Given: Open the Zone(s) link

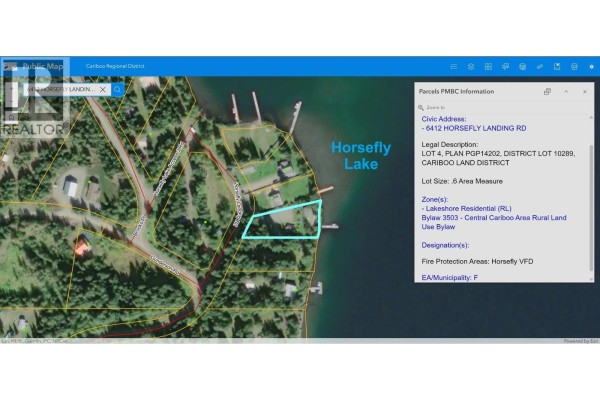Looking at the screenshot, I should [x=434, y=199].
